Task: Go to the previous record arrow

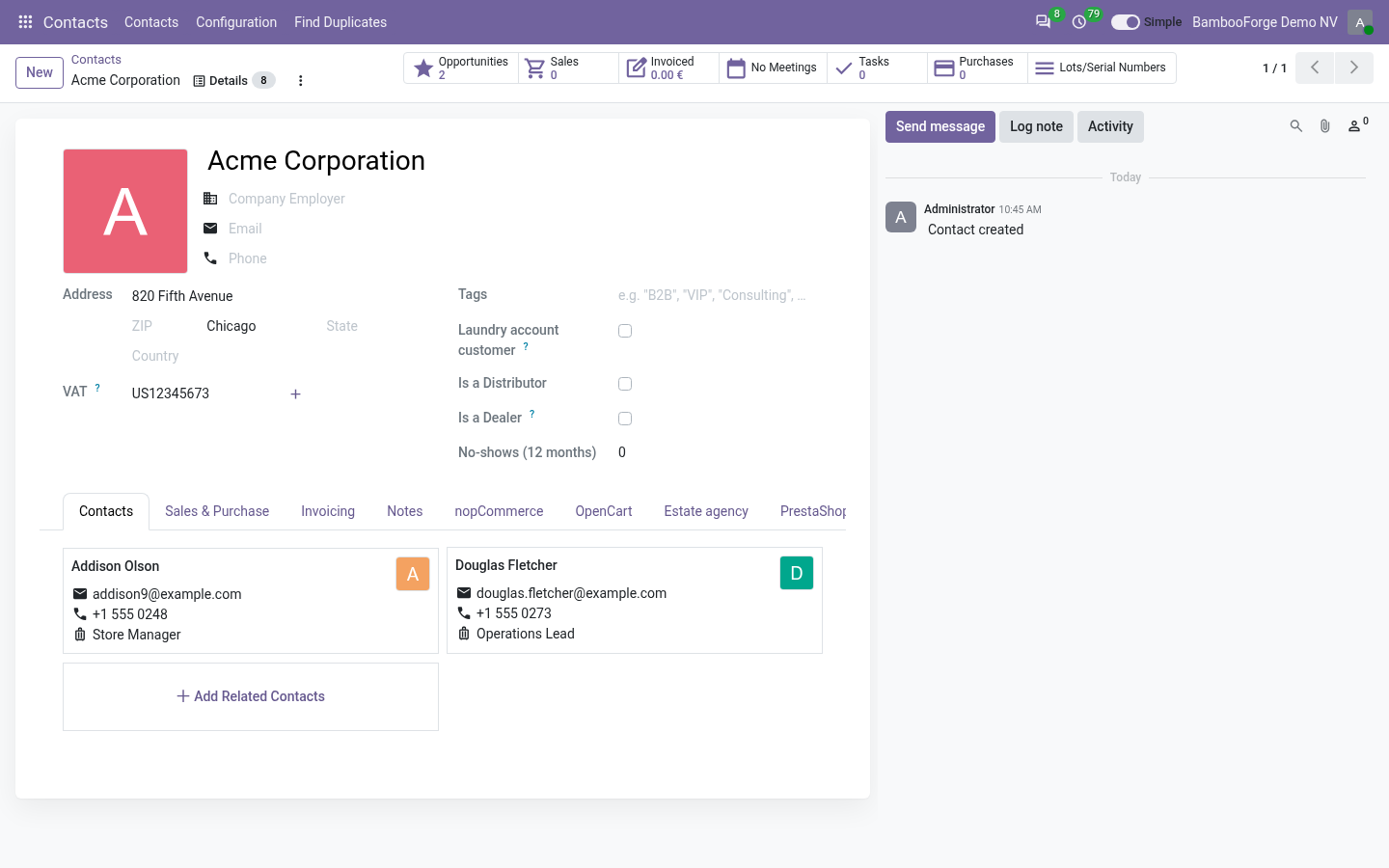Action: click(1315, 68)
